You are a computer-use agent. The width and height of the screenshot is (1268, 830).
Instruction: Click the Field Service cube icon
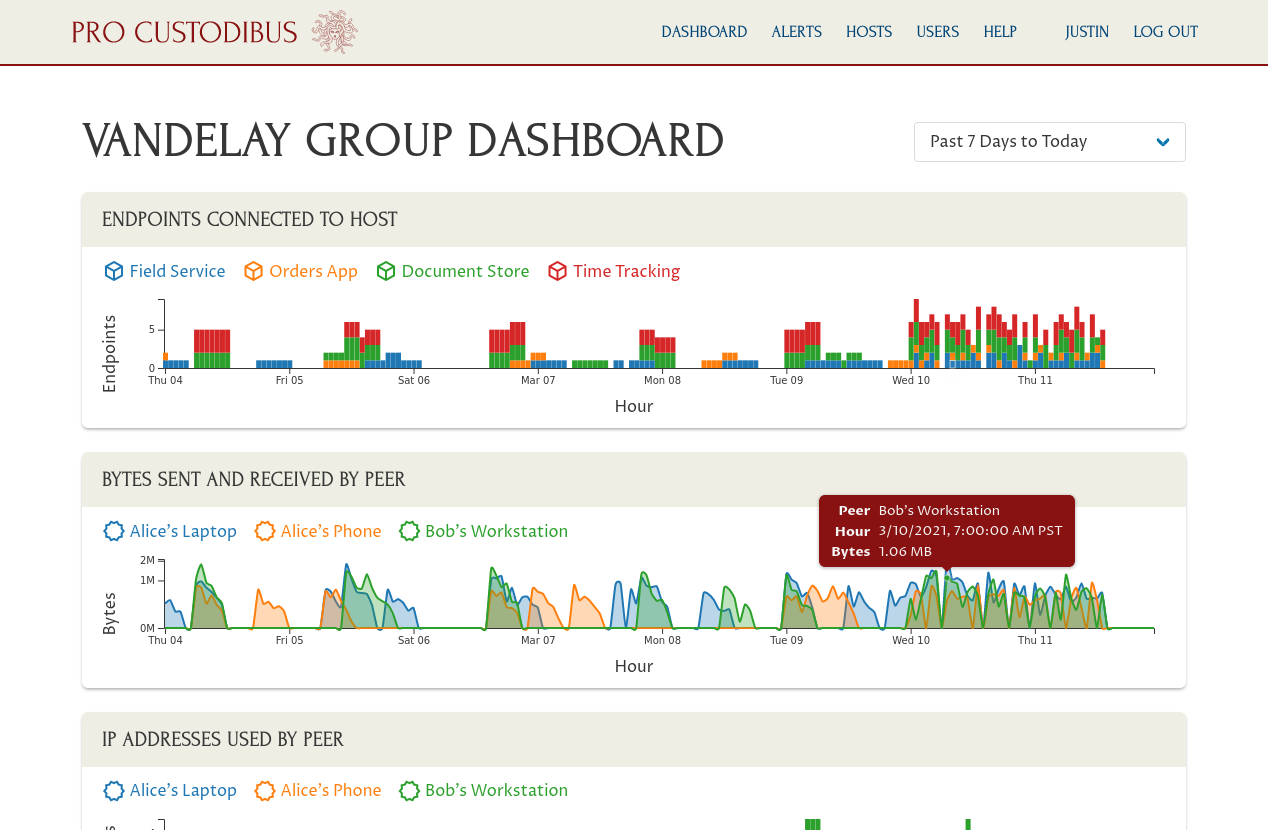114,271
